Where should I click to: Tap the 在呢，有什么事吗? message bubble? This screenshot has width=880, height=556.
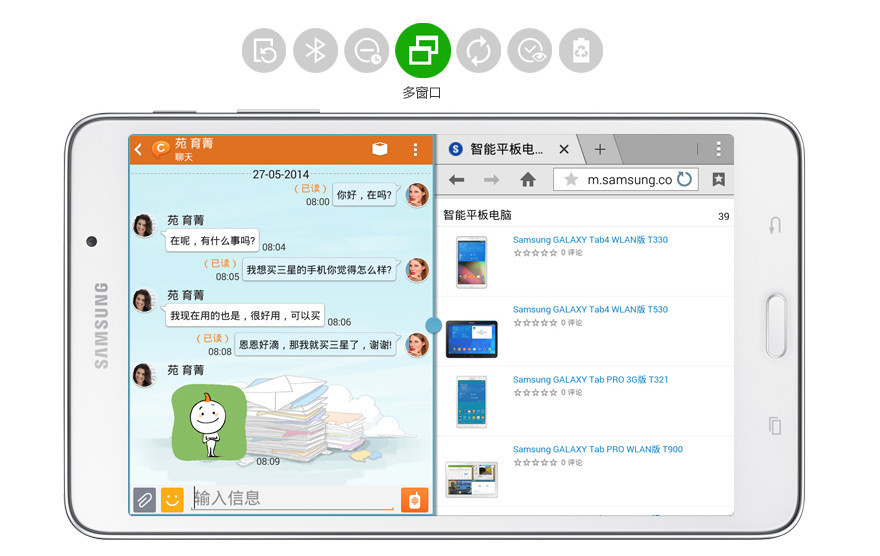pyautogui.click(x=212, y=241)
